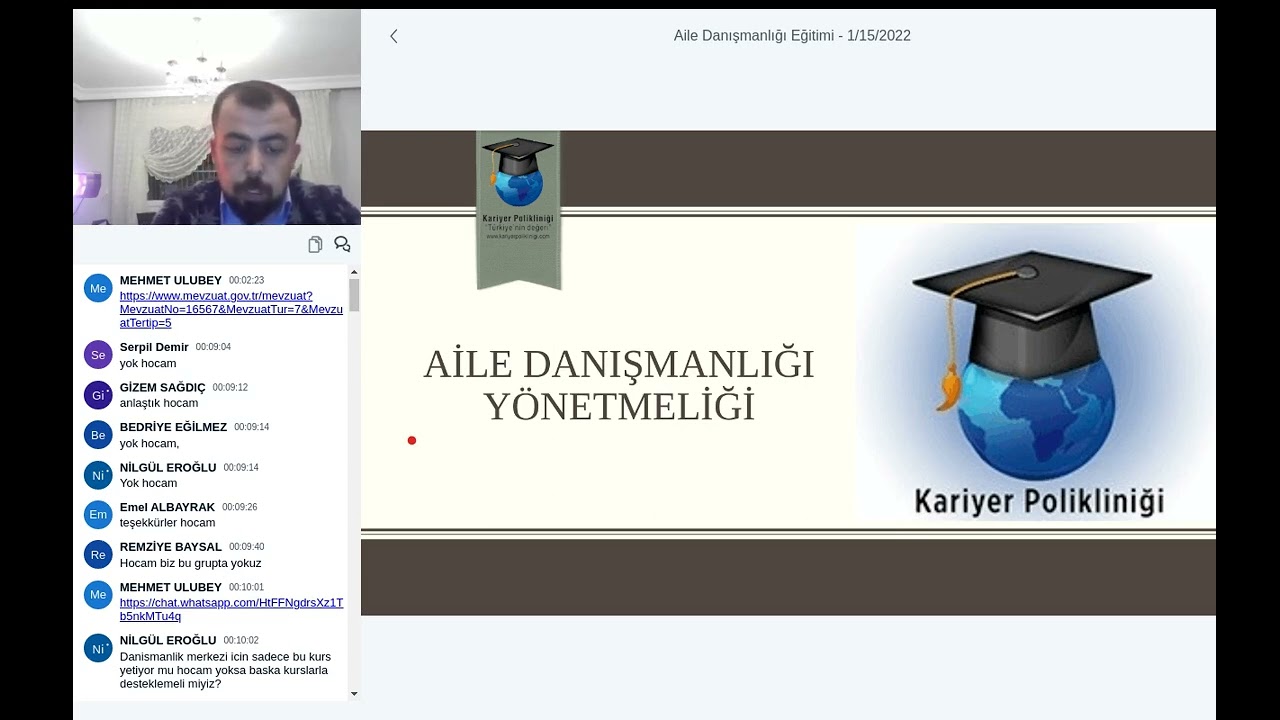Click GİZEM SAĞDIÇ's avatar circle
The height and width of the screenshot is (720, 1280).
[98, 395]
